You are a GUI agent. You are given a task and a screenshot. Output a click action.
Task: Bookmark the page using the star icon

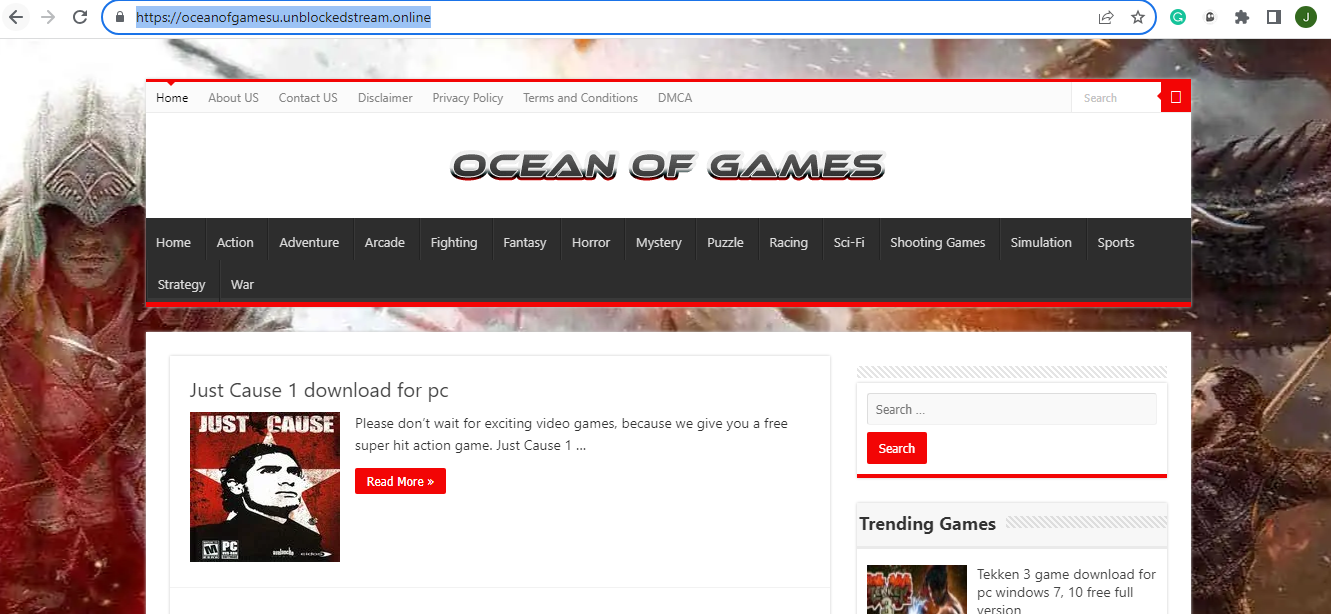[x=1138, y=17]
